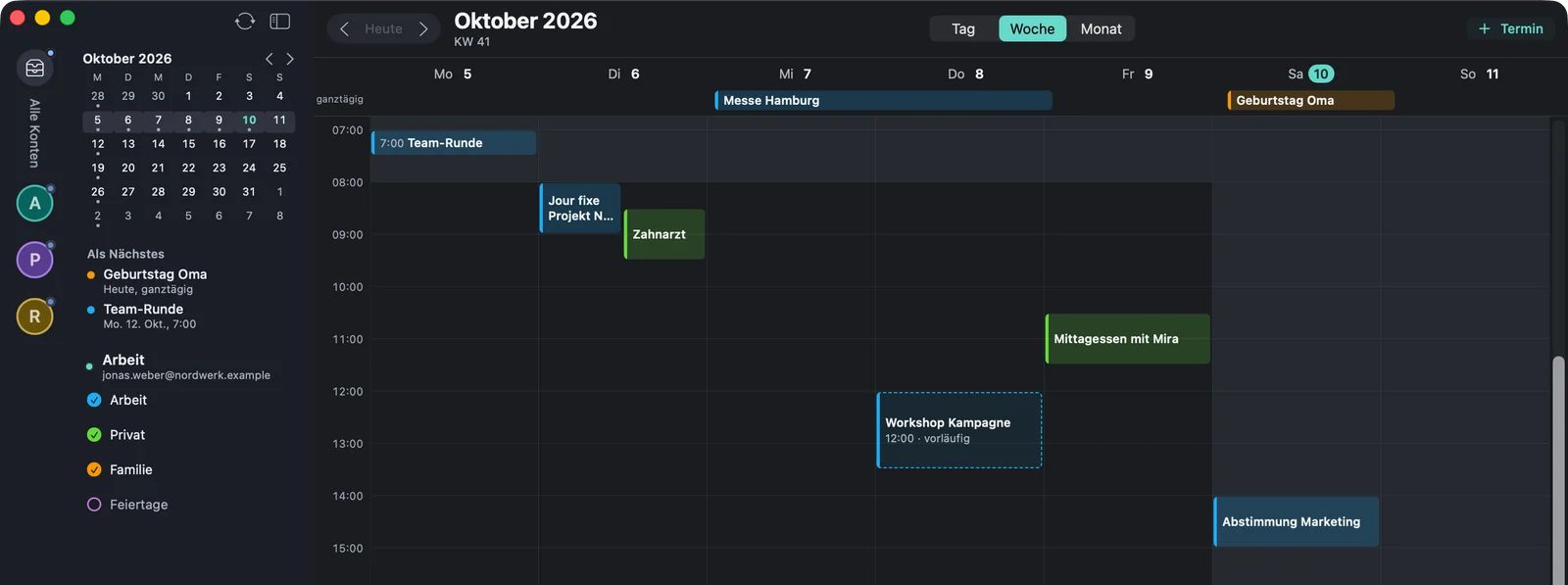Open the Messe Hamburg all-day event
This screenshot has width=1568, height=585.
pos(883,100)
